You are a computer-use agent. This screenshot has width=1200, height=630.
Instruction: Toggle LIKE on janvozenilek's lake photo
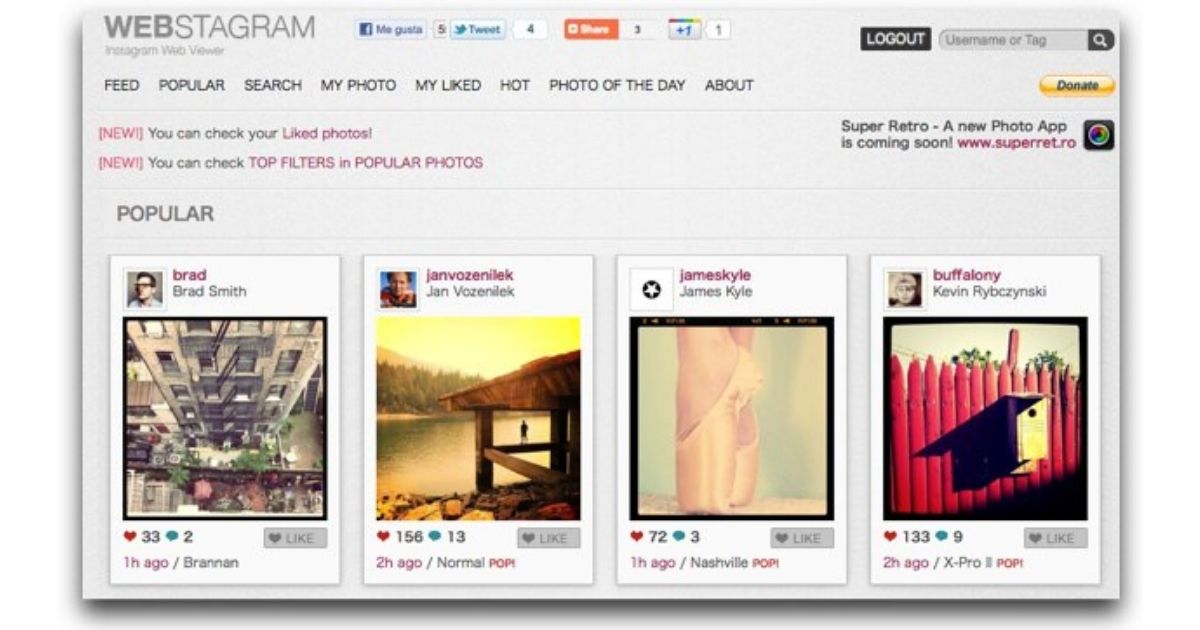click(548, 538)
